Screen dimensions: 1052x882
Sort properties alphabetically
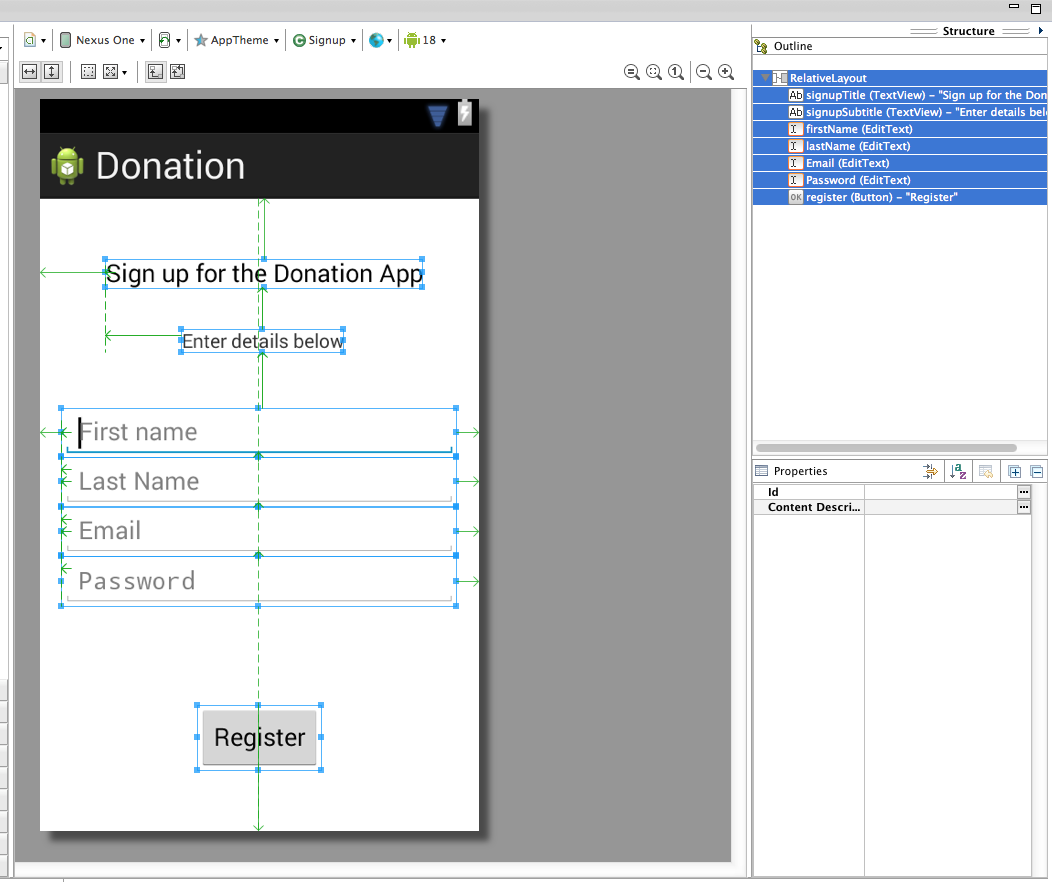coord(958,472)
